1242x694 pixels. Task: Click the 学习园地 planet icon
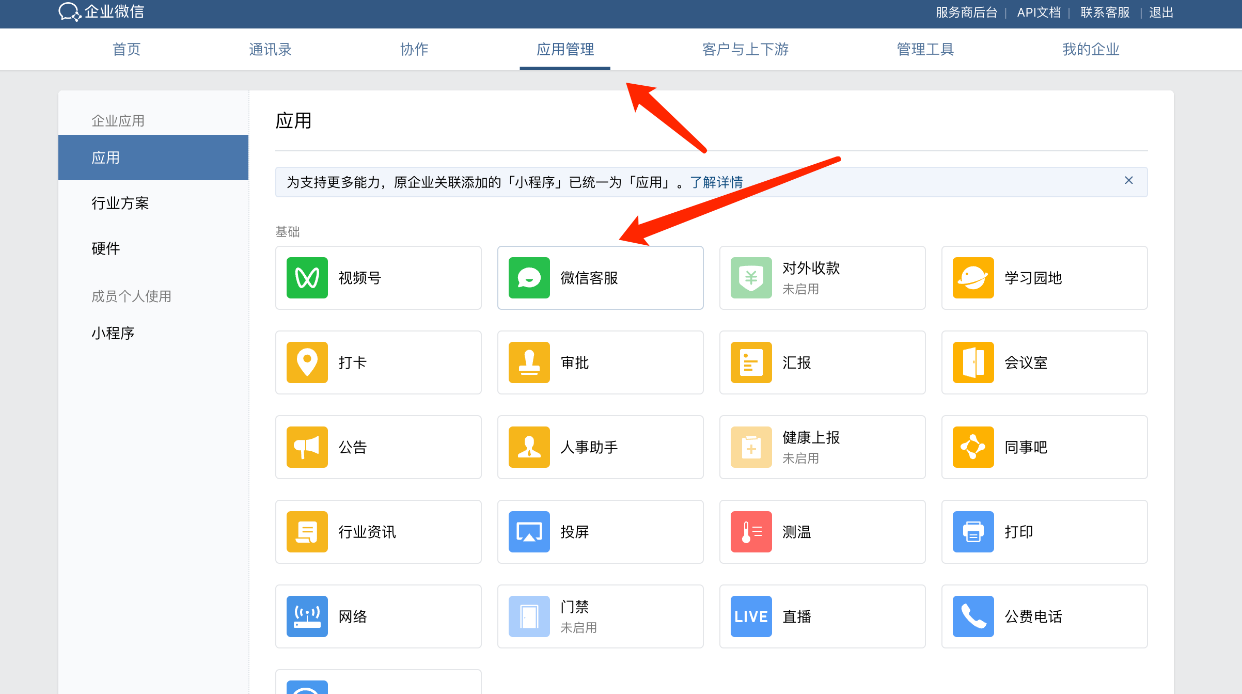973,278
